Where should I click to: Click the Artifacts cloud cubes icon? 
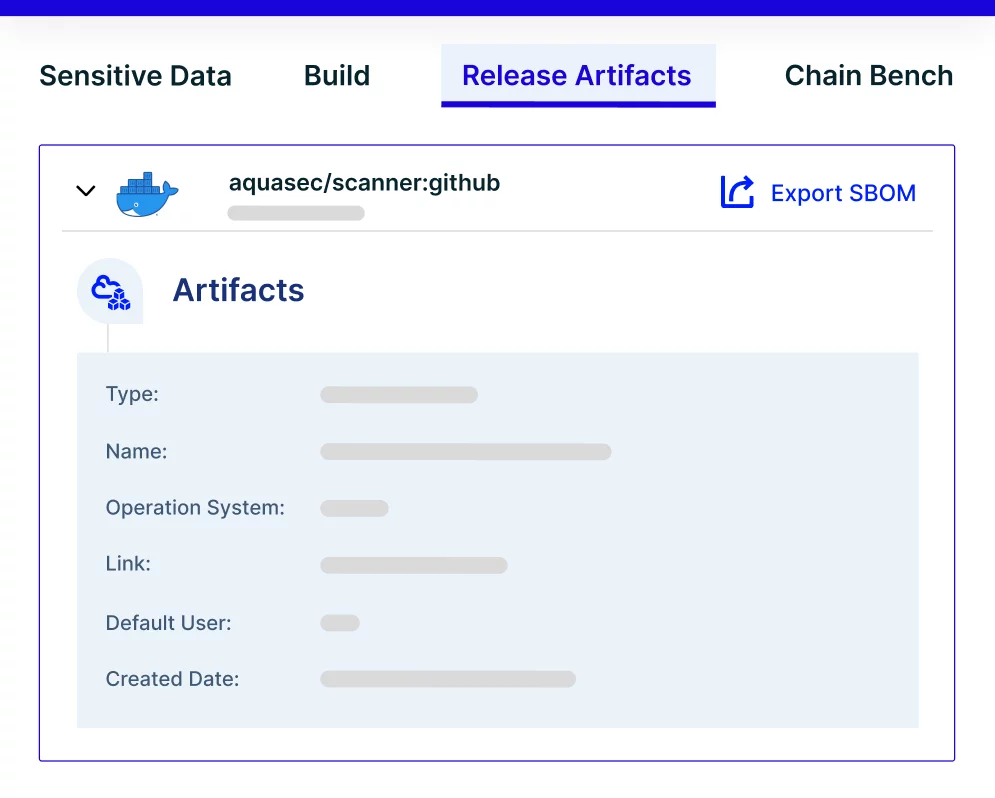click(110, 291)
